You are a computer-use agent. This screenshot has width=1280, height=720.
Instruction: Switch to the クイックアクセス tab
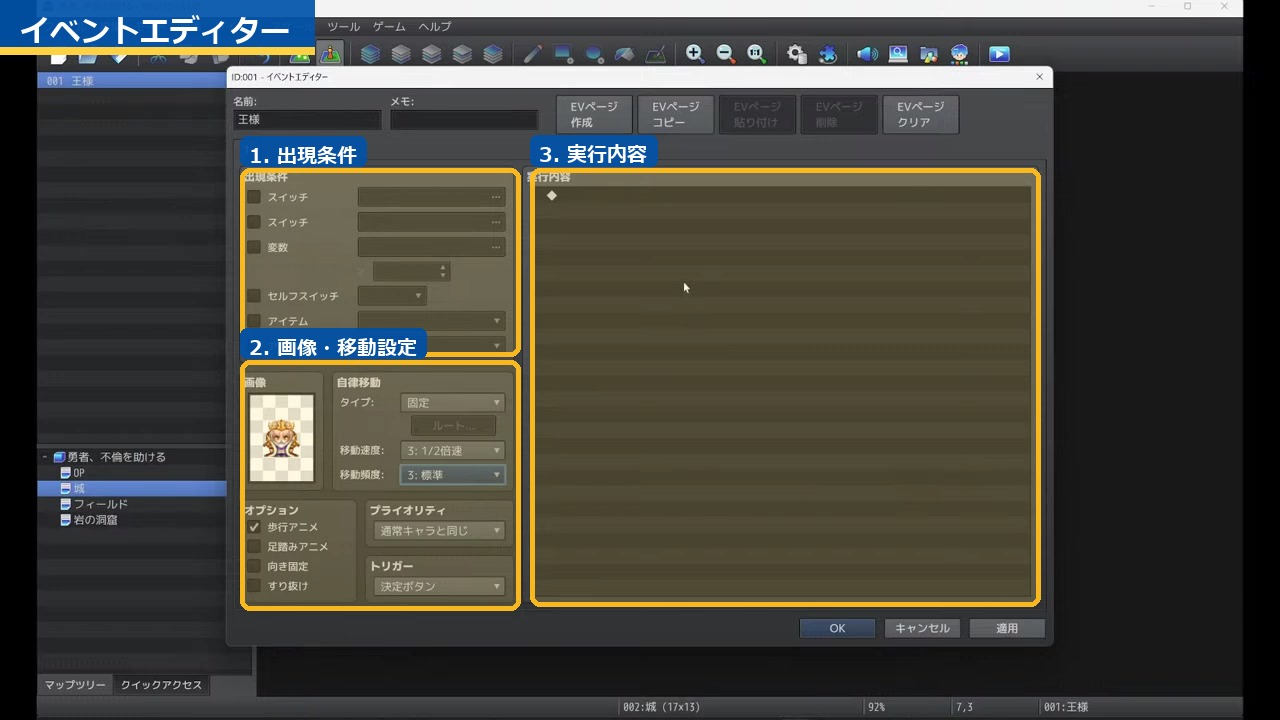pyautogui.click(x=161, y=685)
